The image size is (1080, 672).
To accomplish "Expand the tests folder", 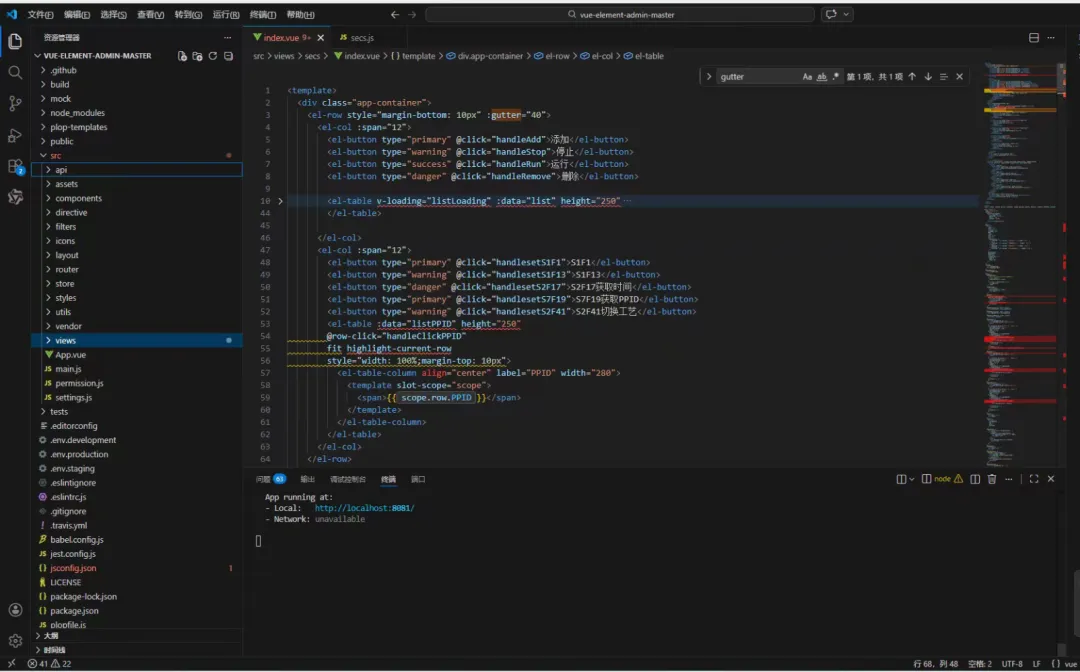I will [137, 412].
